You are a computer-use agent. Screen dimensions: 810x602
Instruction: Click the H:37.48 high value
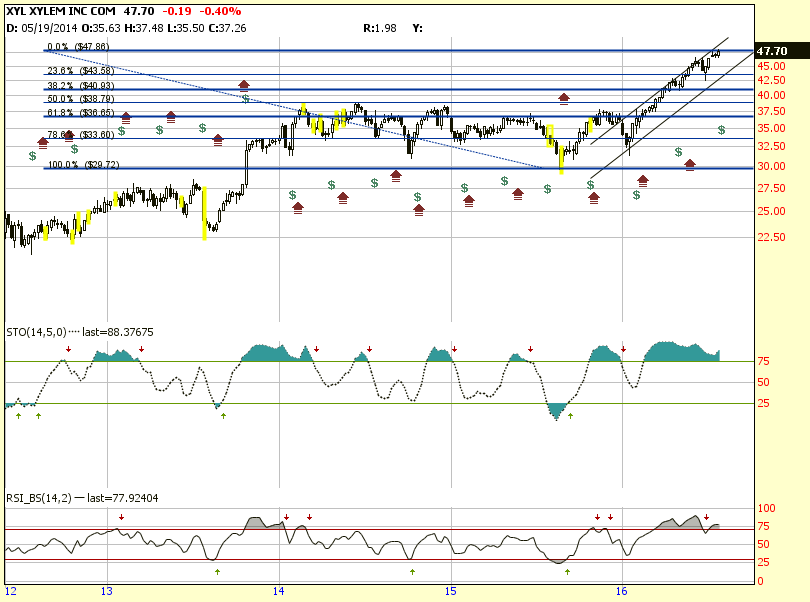[143, 28]
